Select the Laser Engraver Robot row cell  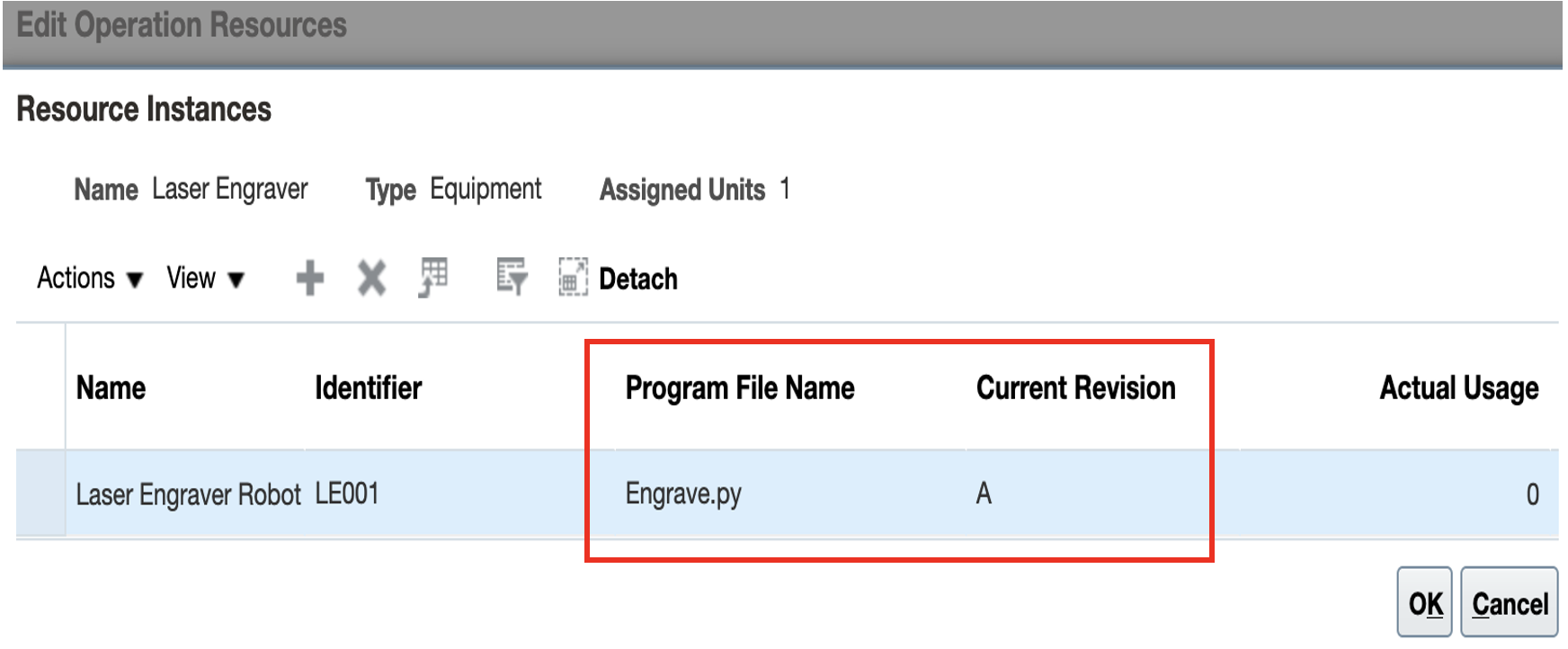pos(188,494)
